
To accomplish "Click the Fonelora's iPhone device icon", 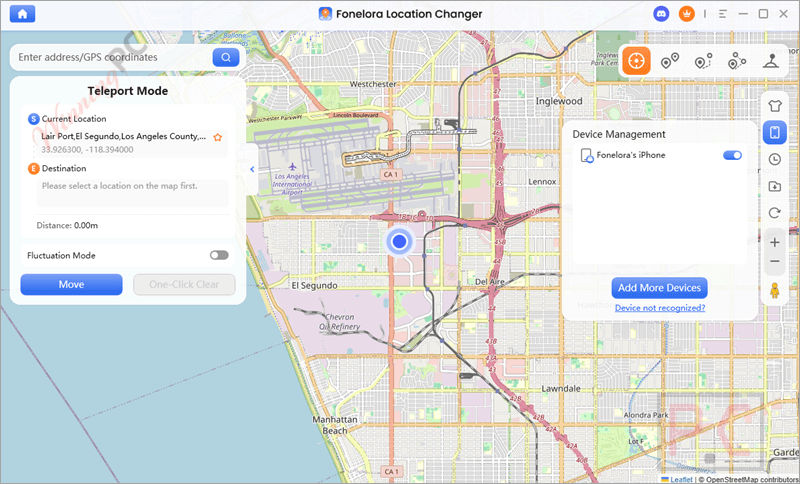I will pyautogui.click(x=587, y=156).
